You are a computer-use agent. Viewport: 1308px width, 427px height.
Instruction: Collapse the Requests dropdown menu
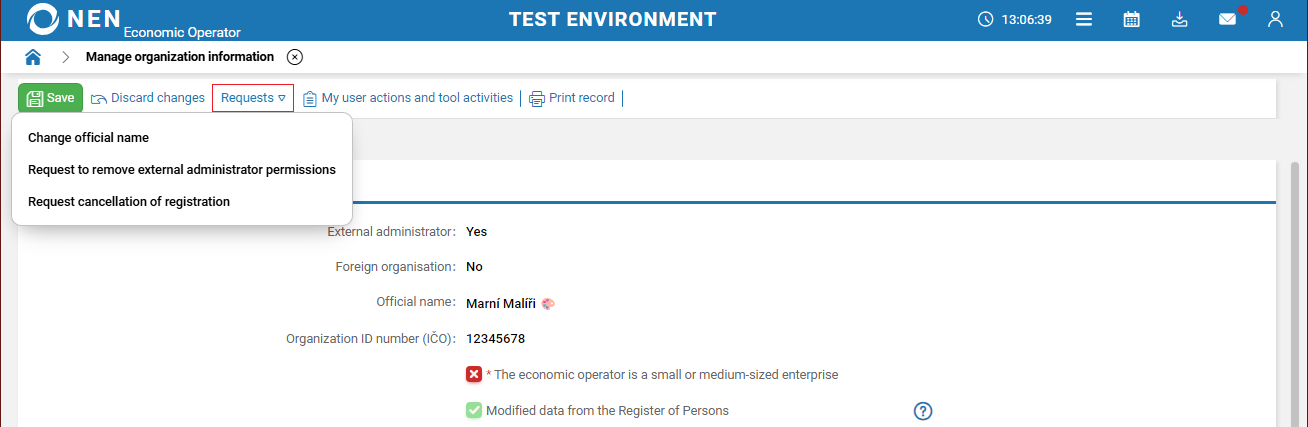(x=253, y=98)
